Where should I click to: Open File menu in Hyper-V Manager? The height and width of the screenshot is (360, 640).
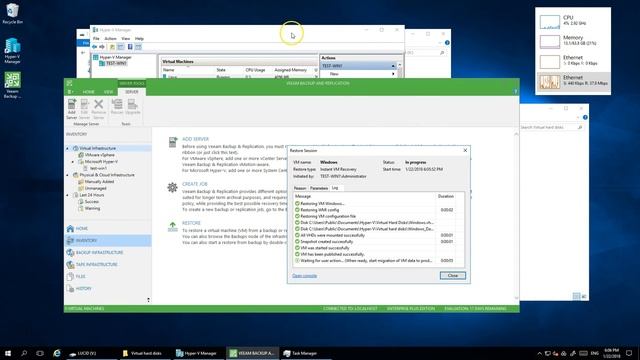(x=96, y=38)
